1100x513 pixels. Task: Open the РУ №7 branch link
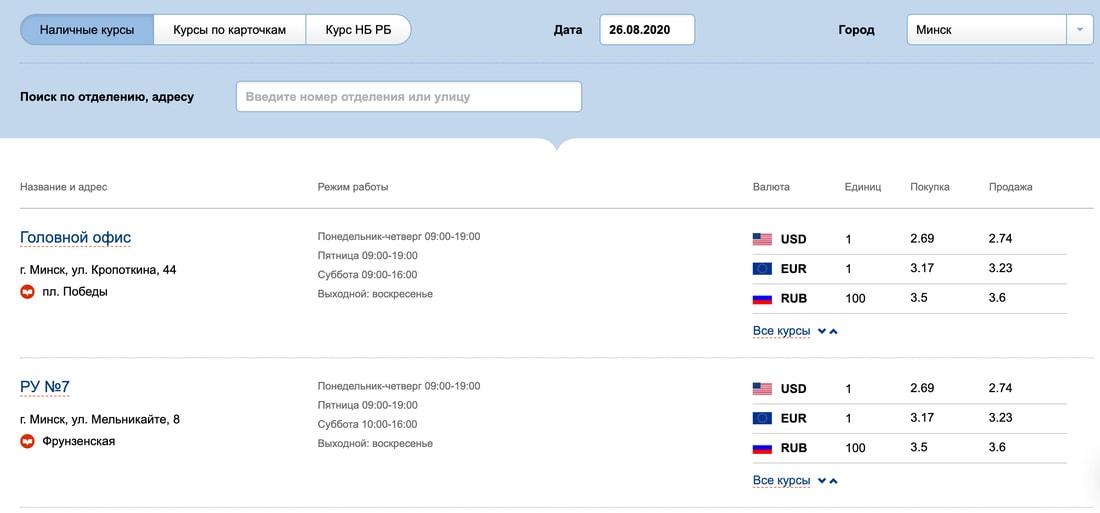click(45, 387)
